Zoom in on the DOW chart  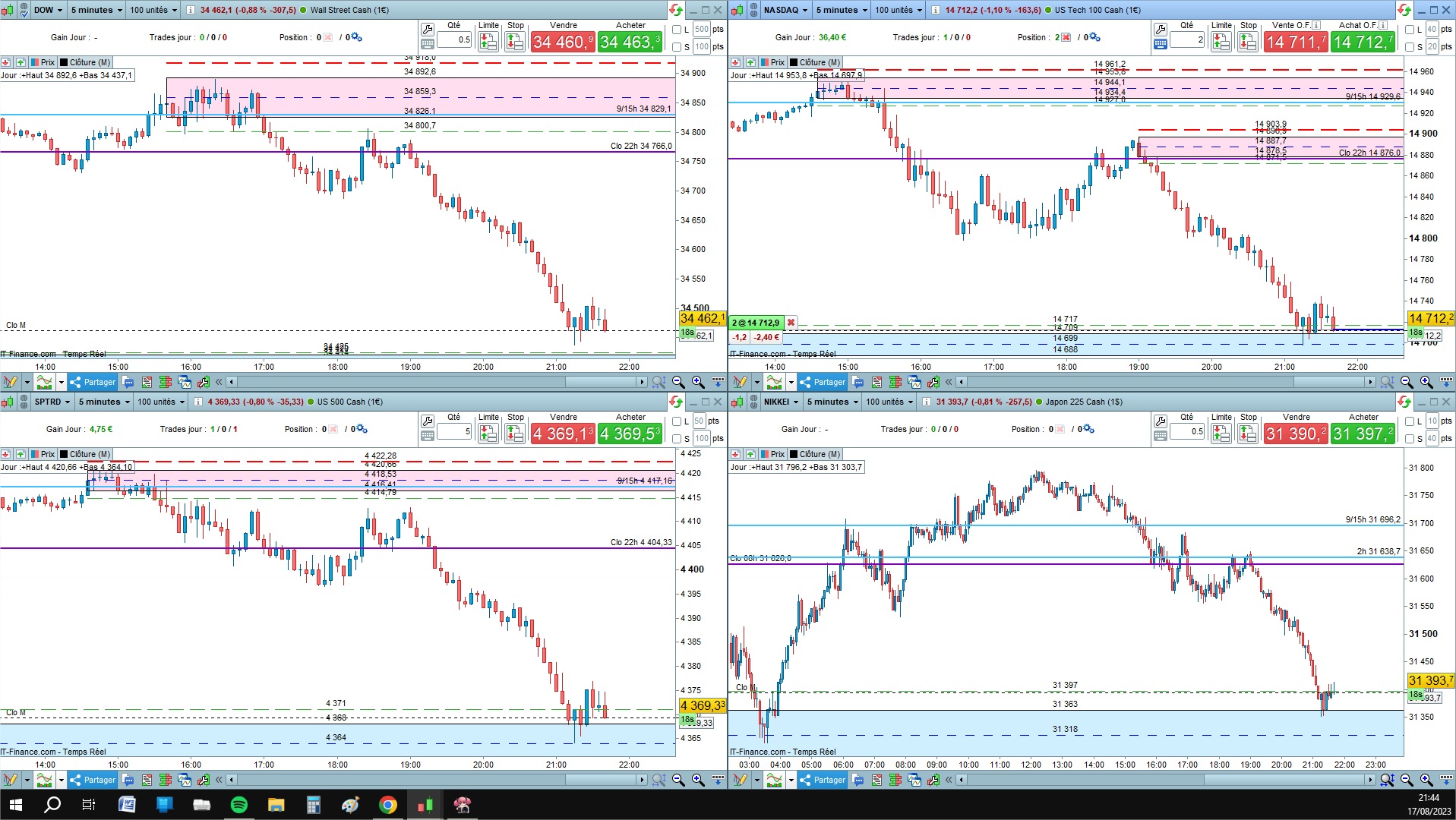coord(698,382)
